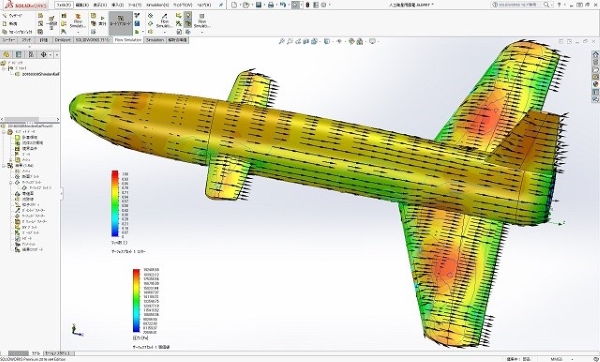
Task: Click the Print icon in the top toolbar
Action: tap(271, 5)
